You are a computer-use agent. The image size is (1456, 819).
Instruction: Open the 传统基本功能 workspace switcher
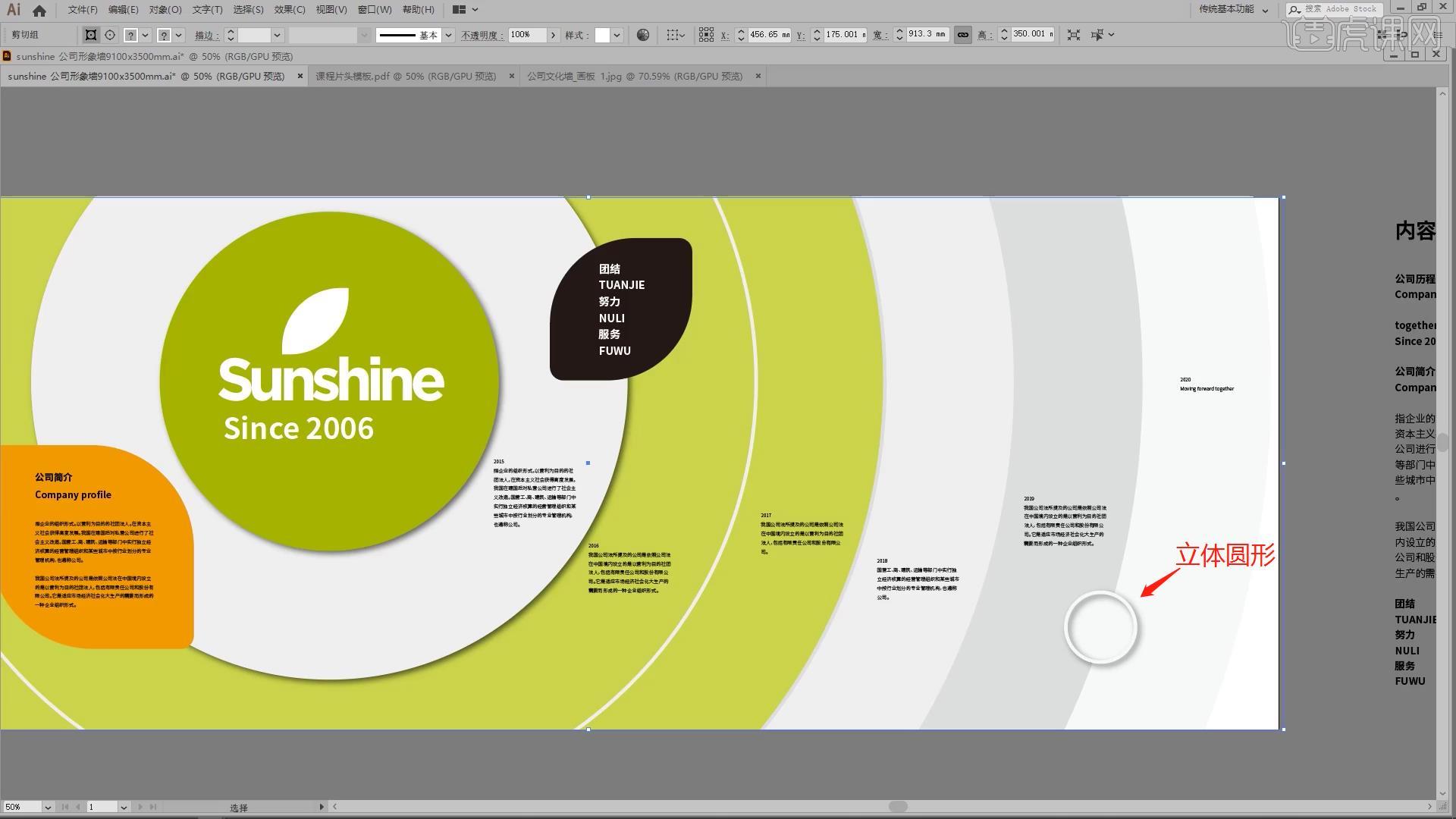coord(1233,10)
